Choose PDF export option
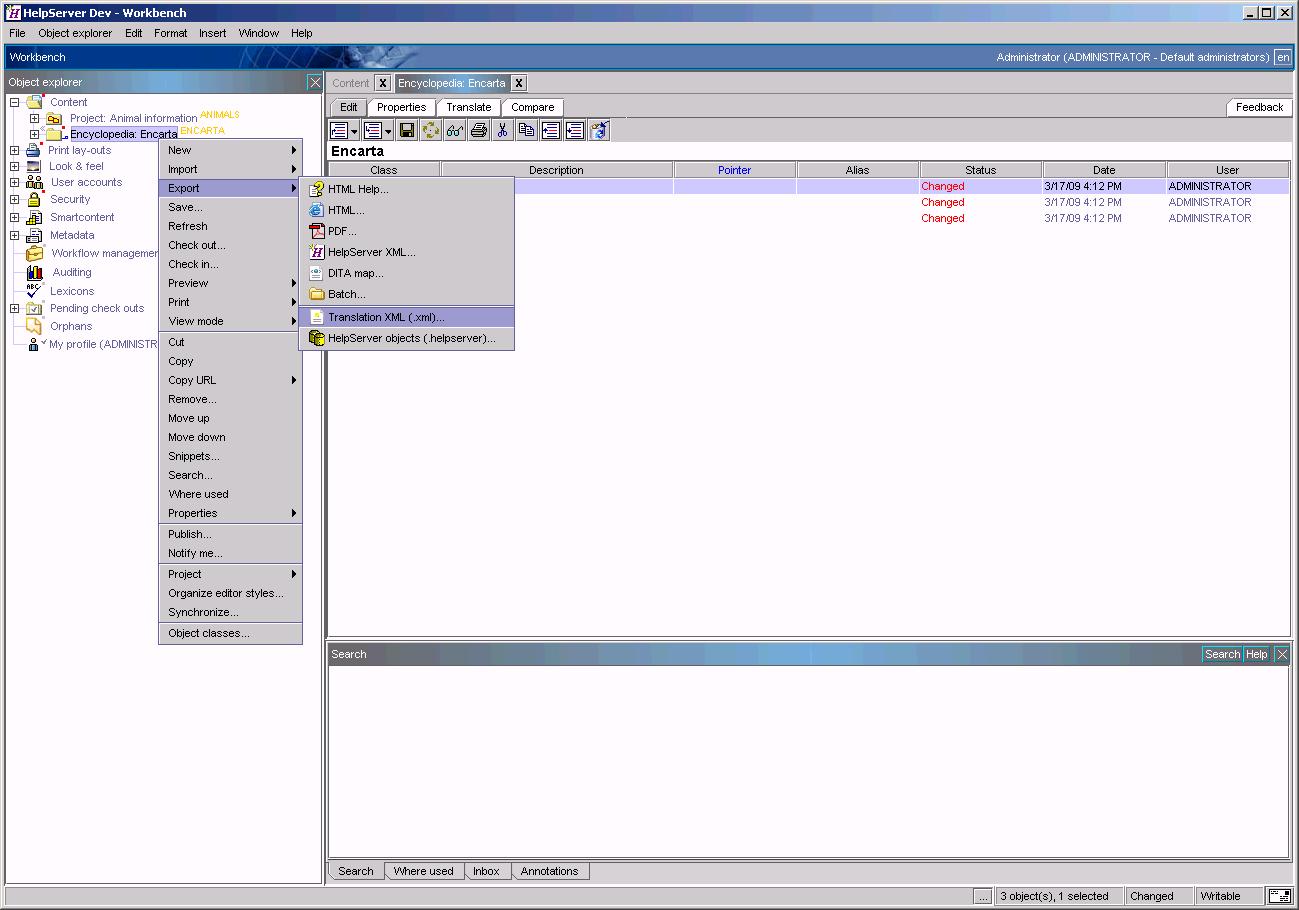Screen dimensions: 1299x910 tap(407, 231)
